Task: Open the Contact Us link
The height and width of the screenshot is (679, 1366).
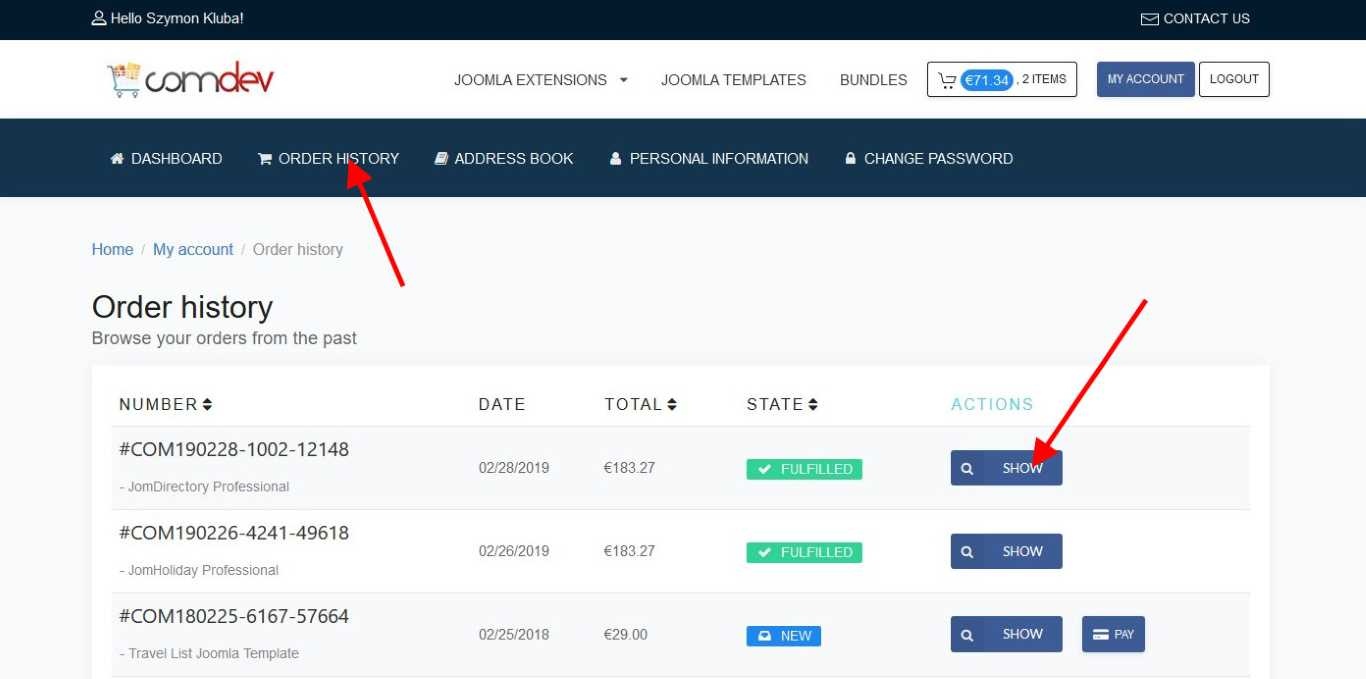Action: (x=1196, y=19)
